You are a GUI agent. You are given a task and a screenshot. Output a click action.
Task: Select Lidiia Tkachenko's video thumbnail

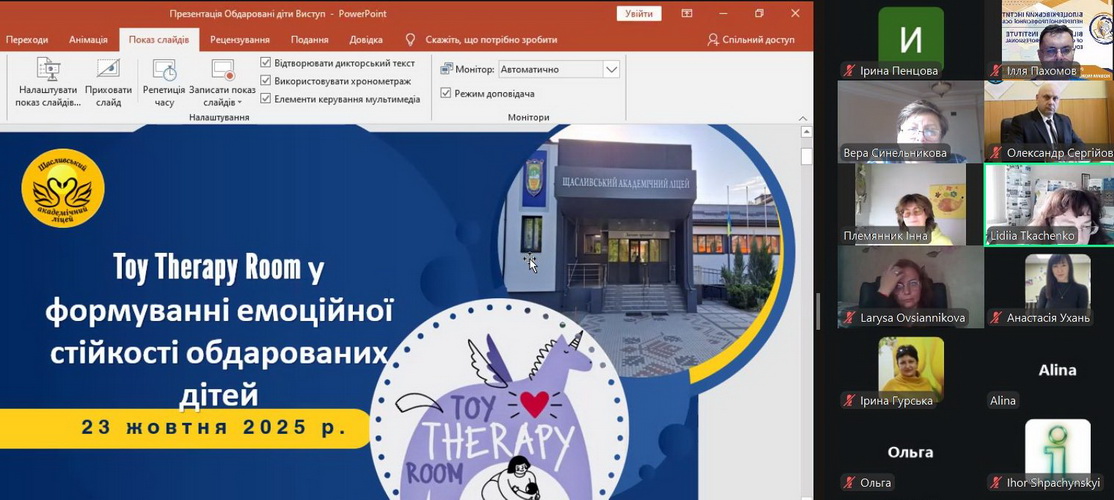click(x=1048, y=204)
